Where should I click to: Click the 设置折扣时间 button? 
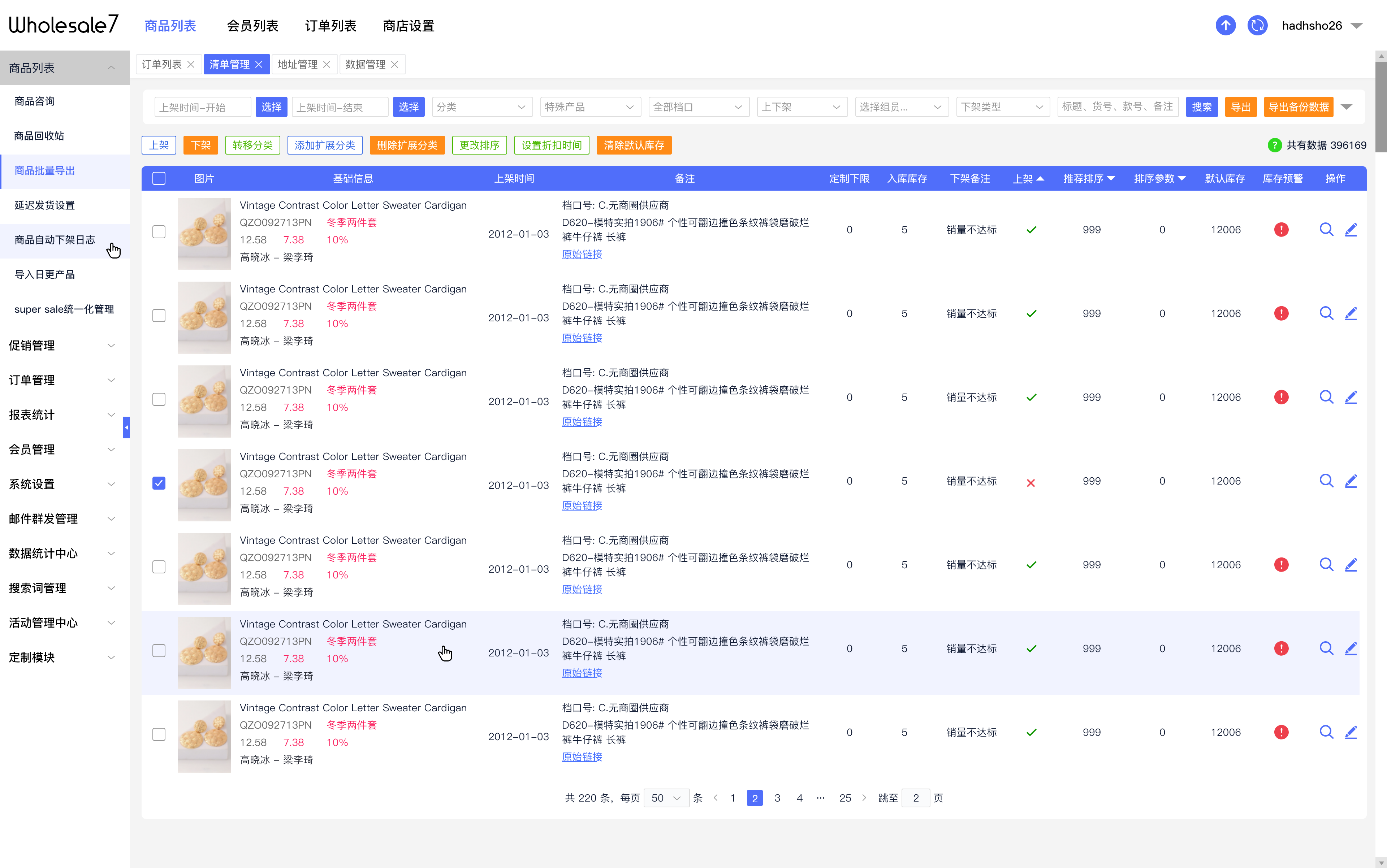551,145
